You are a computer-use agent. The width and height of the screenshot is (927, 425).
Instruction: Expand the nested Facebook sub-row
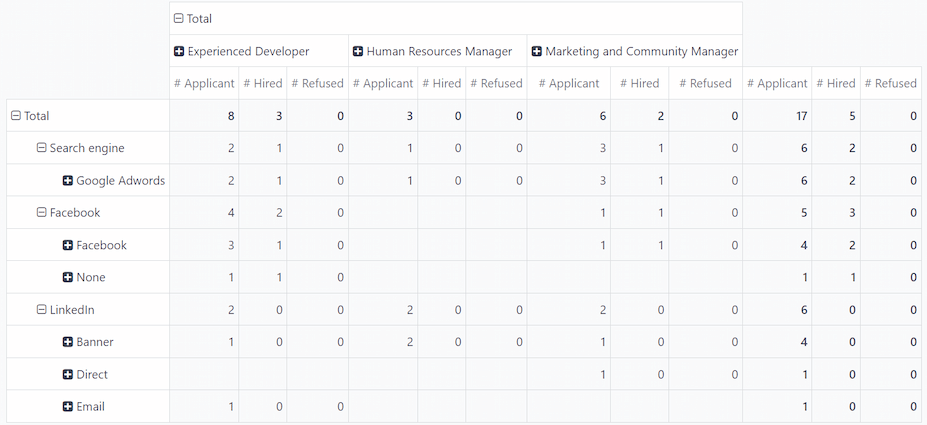(68, 245)
